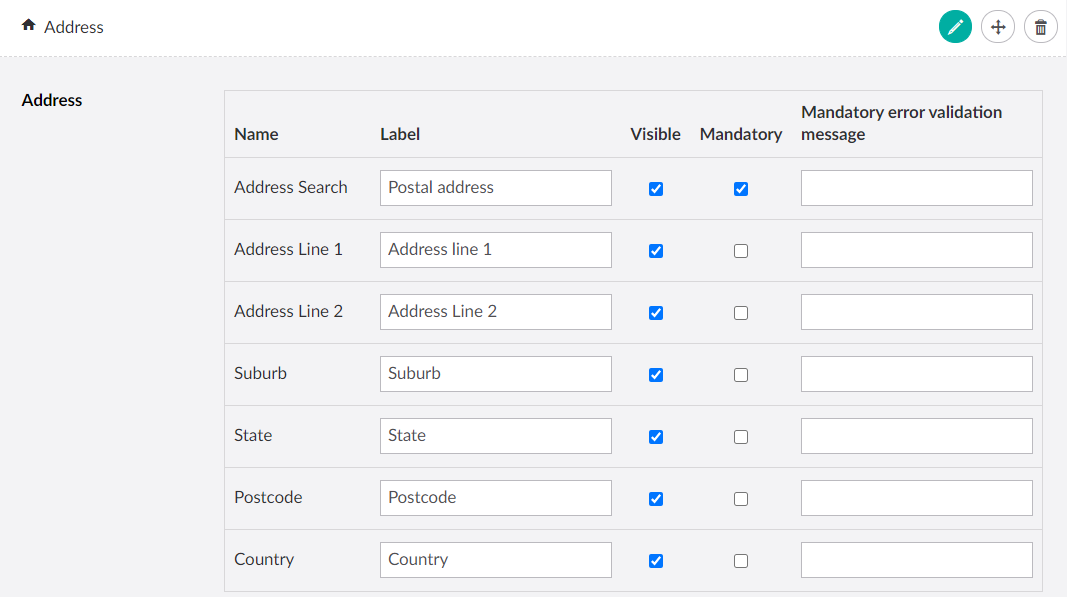Enable Mandatory for Postcode
The image size is (1067, 597).
point(741,498)
